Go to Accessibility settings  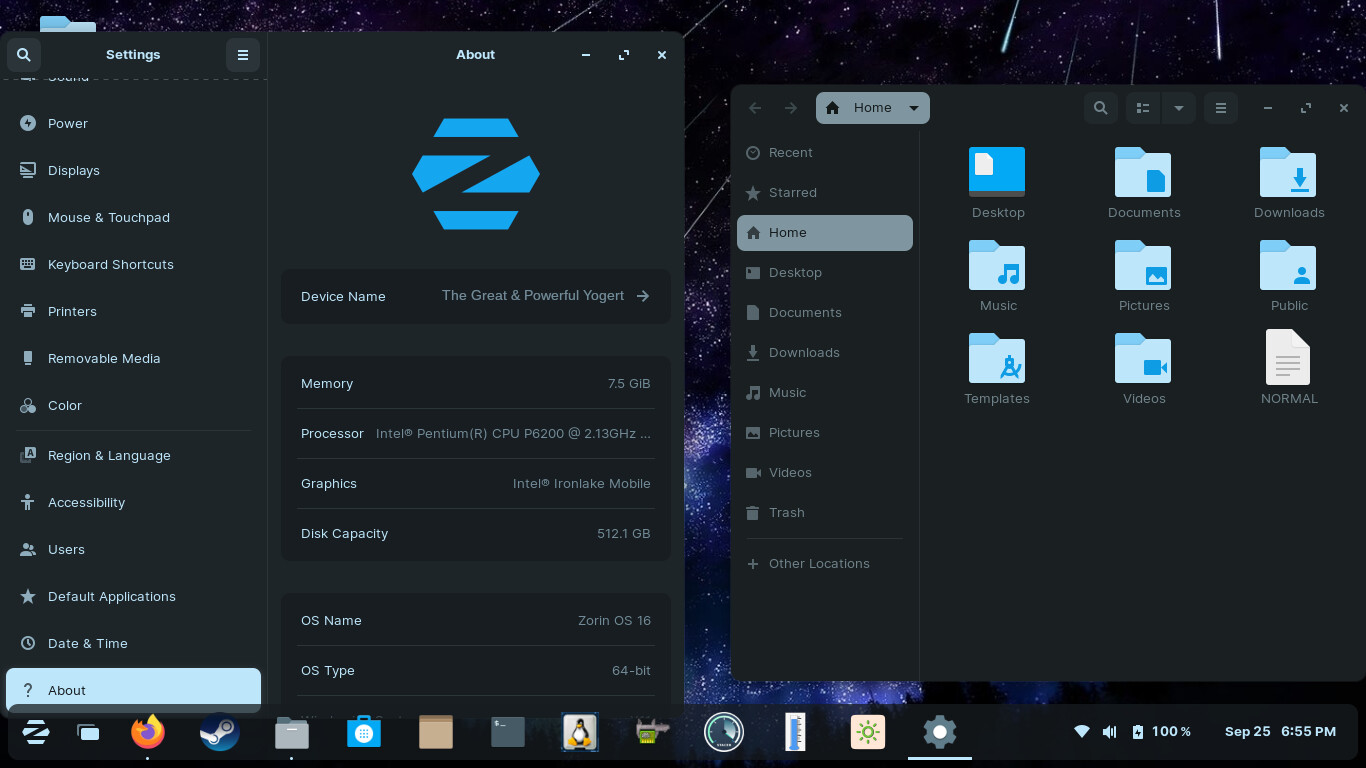pyautogui.click(x=134, y=503)
